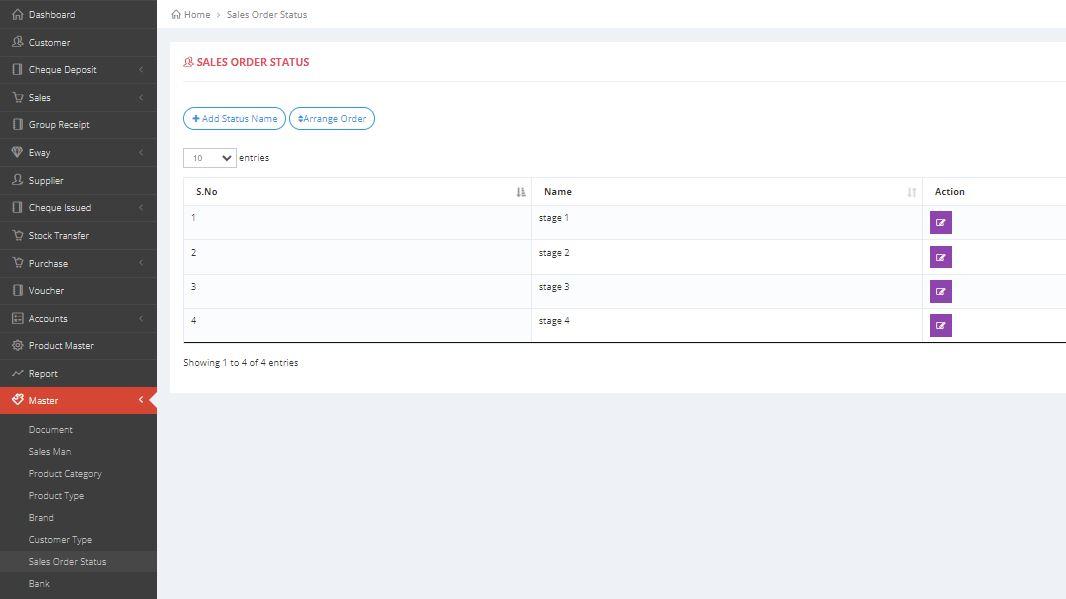This screenshot has height=599, width=1066.
Task: Sort table by Name column
Action: (x=727, y=192)
